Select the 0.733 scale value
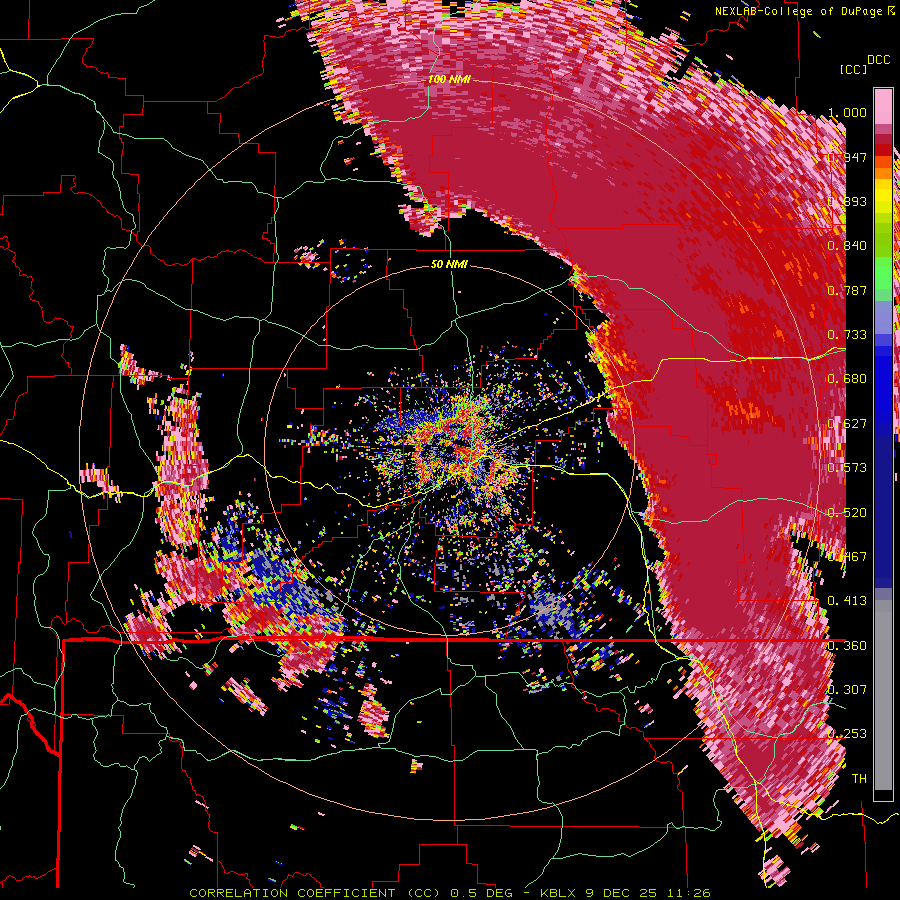The height and width of the screenshot is (900, 900). (x=847, y=334)
